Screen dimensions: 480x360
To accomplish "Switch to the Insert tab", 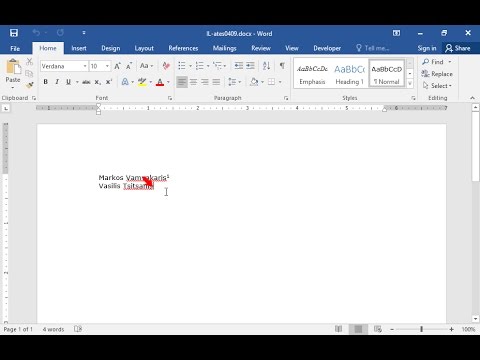I will pos(79,48).
